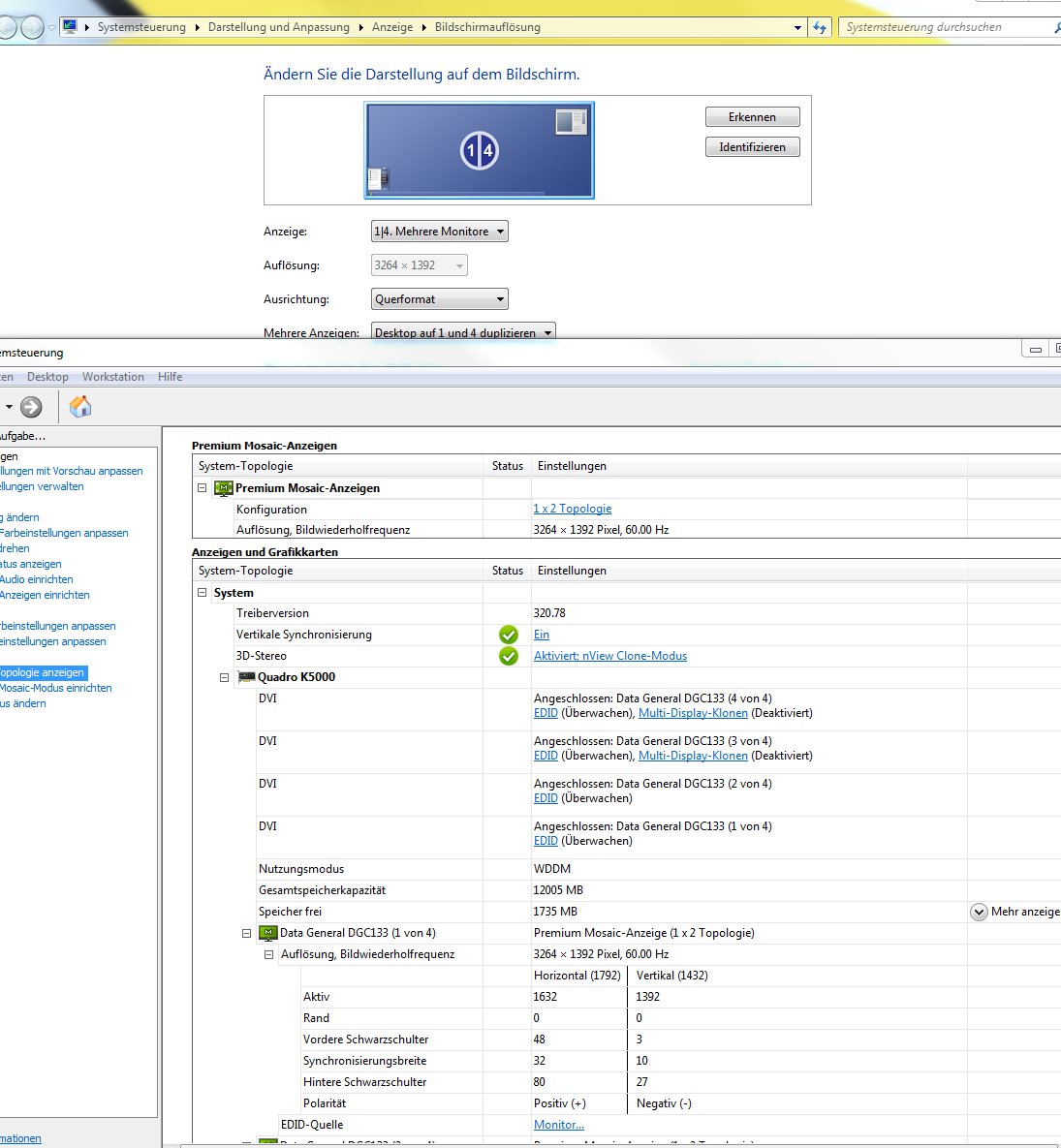The width and height of the screenshot is (1061, 1148).
Task: Click the Vordere Schwarzschulter row label
Action: [365, 1039]
